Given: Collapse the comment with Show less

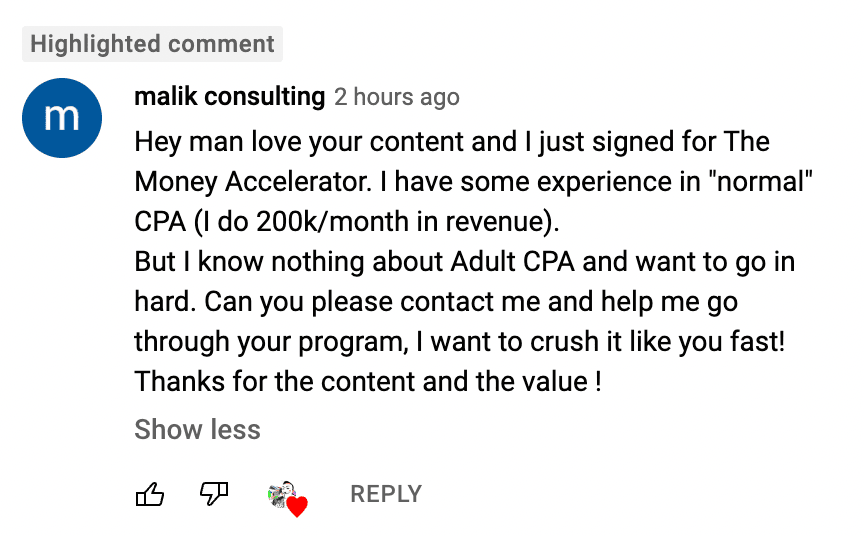Looking at the screenshot, I should [197, 430].
